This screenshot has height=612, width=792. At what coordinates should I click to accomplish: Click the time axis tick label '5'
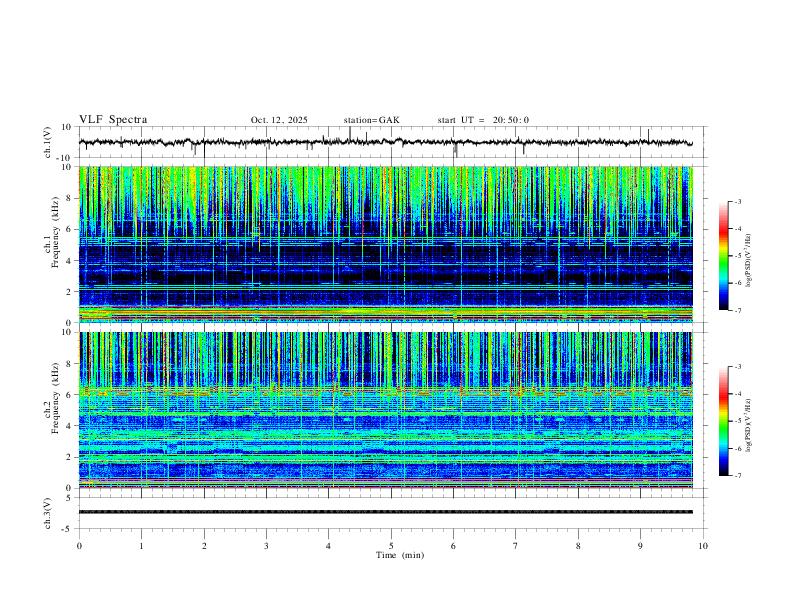391,546
